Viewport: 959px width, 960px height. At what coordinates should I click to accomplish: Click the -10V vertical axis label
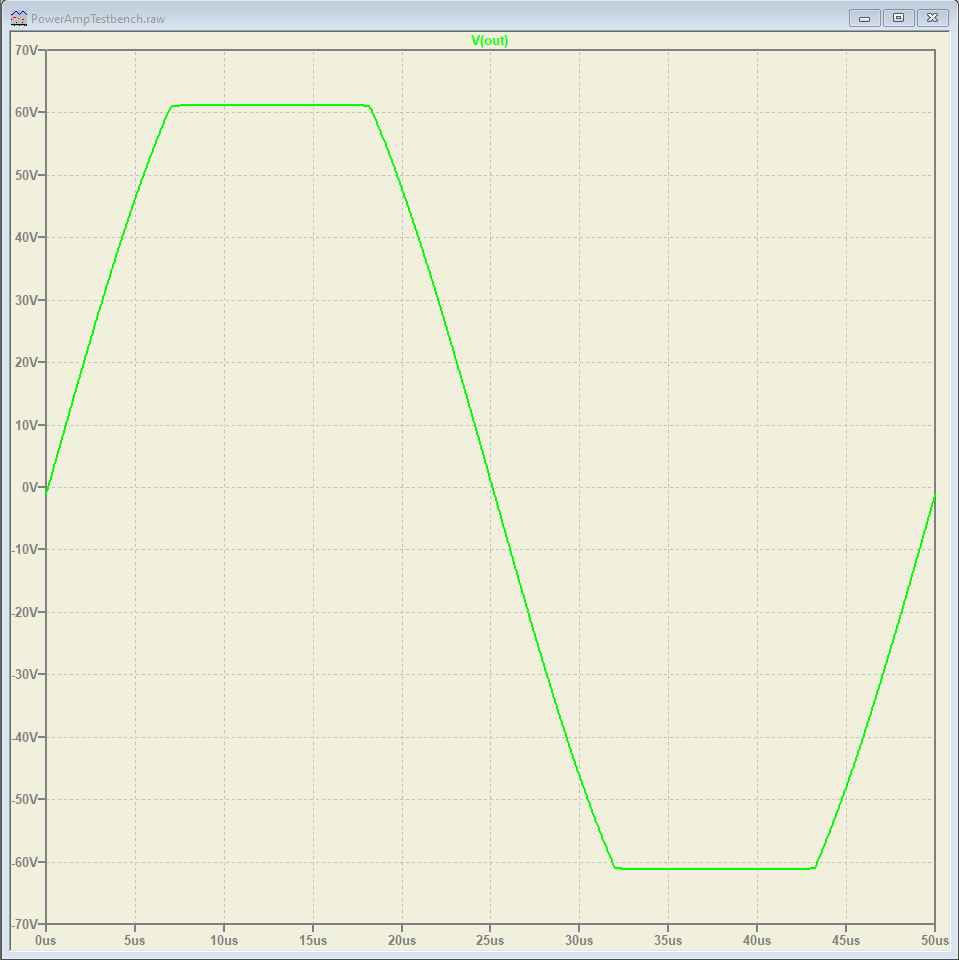click(24, 550)
